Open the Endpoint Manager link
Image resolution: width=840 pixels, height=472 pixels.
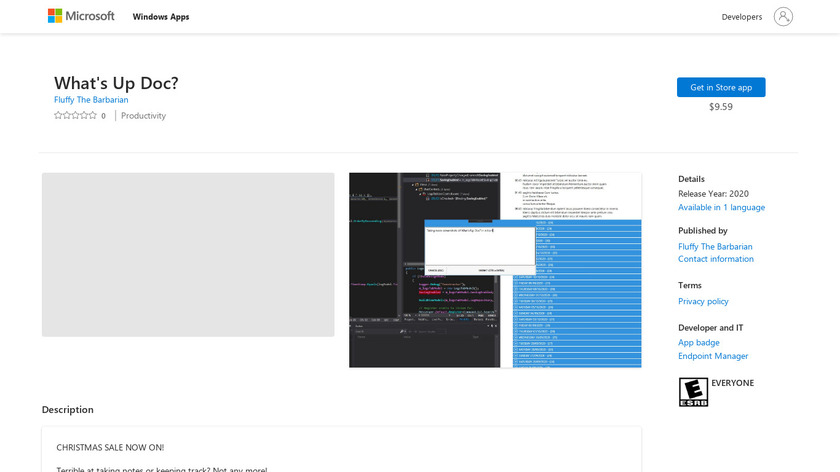point(713,356)
